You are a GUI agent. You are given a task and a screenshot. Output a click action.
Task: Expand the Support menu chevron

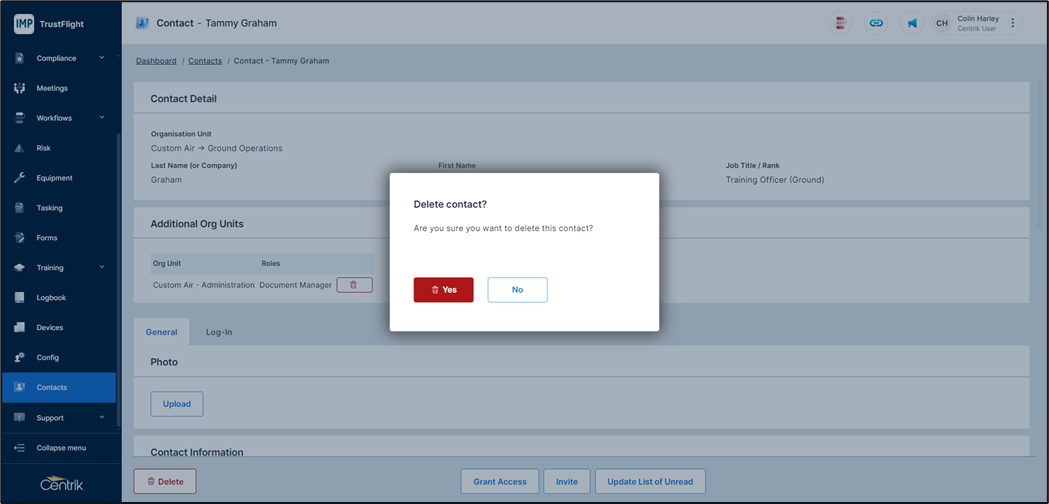point(102,418)
